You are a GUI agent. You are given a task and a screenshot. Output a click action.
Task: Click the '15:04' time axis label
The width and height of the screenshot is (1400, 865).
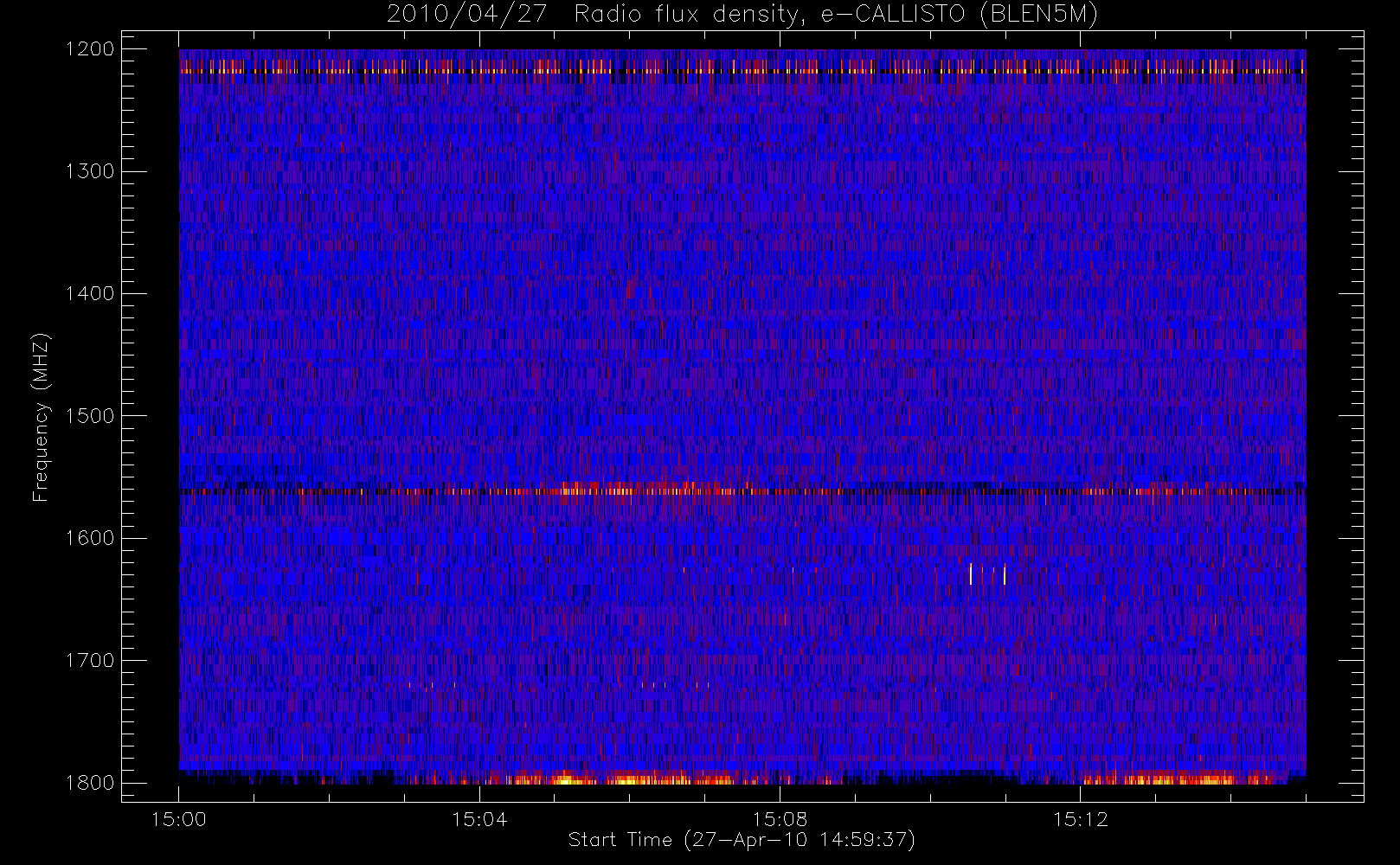click(479, 819)
